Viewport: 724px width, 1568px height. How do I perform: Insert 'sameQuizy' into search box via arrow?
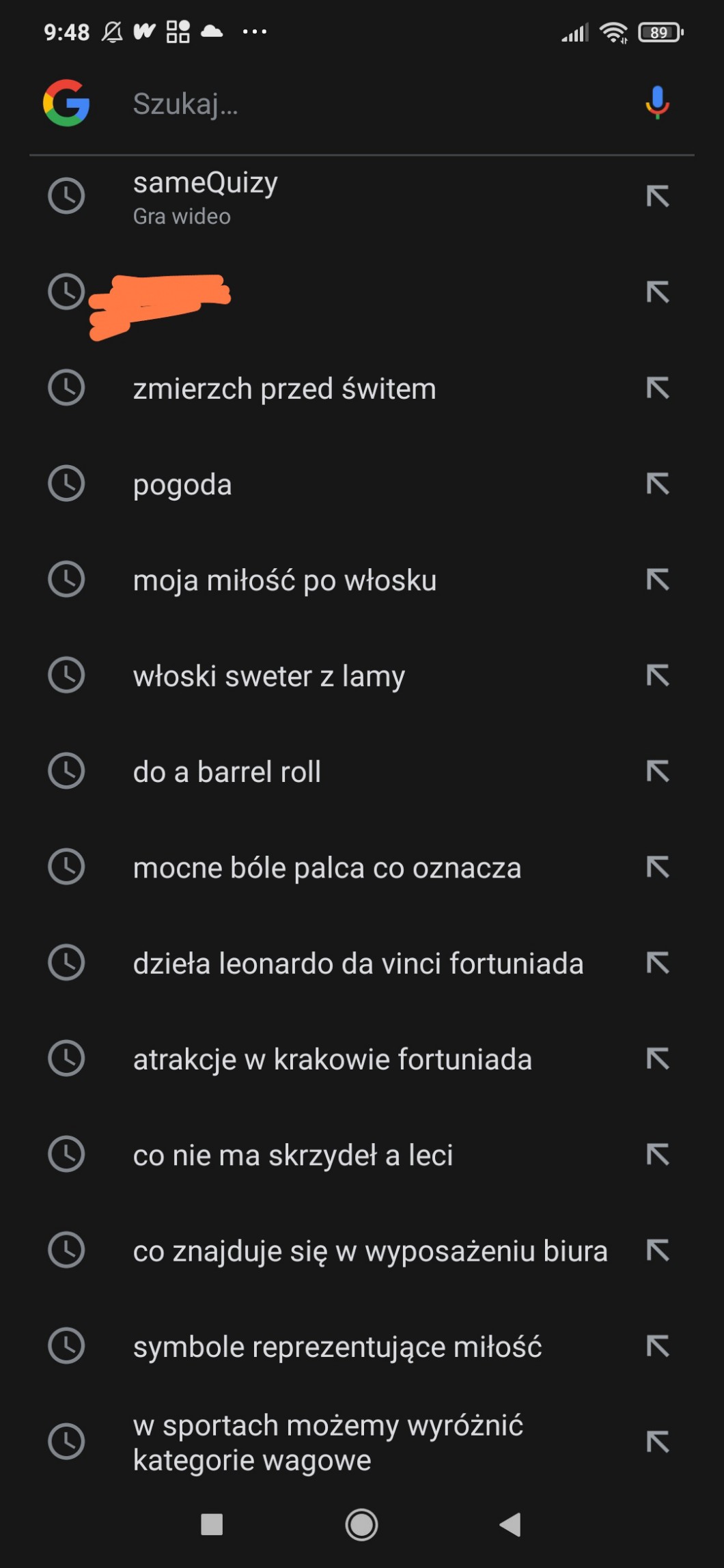(x=658, y=197)
